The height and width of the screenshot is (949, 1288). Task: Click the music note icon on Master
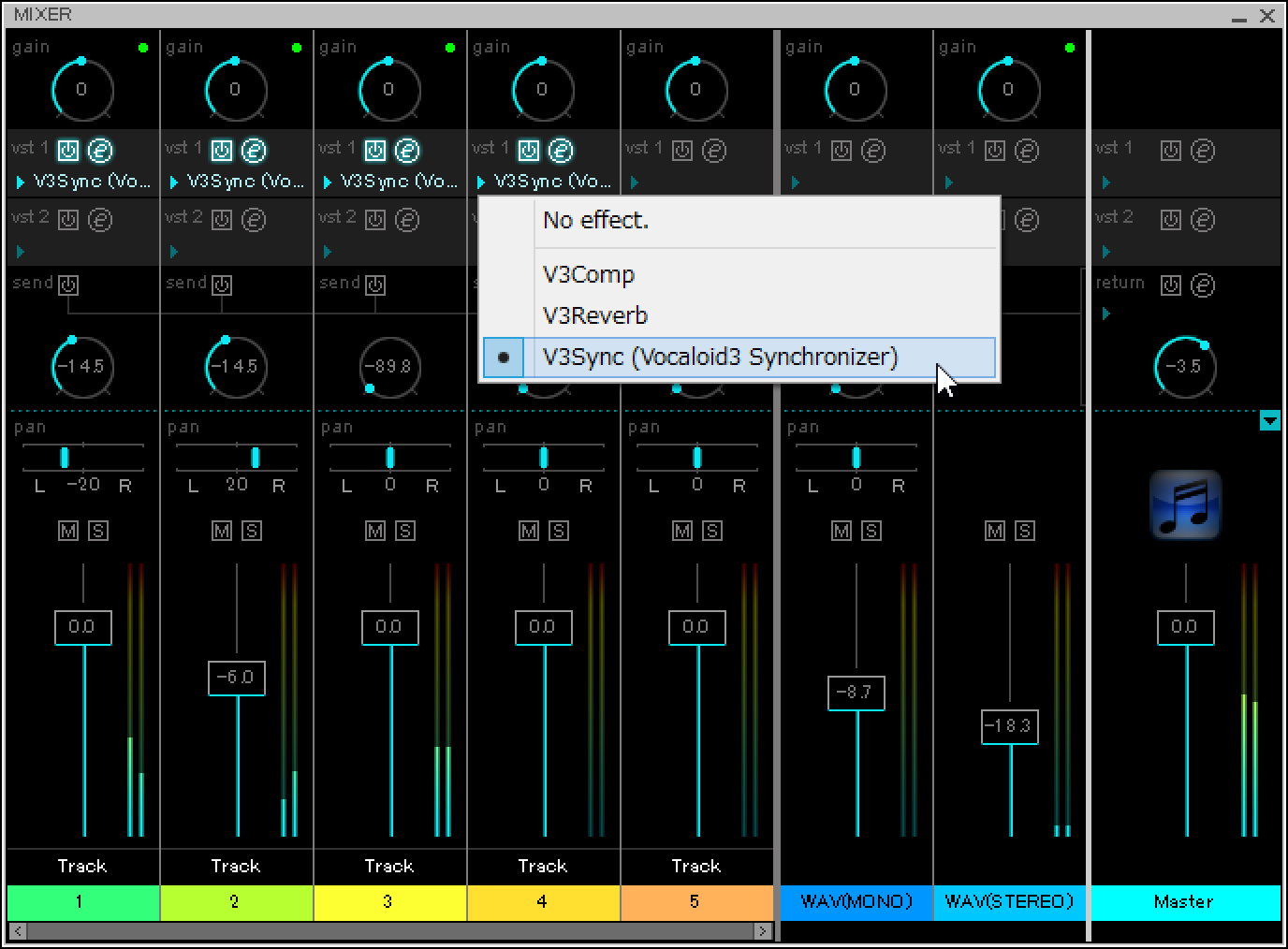(x=1185, y=505)
